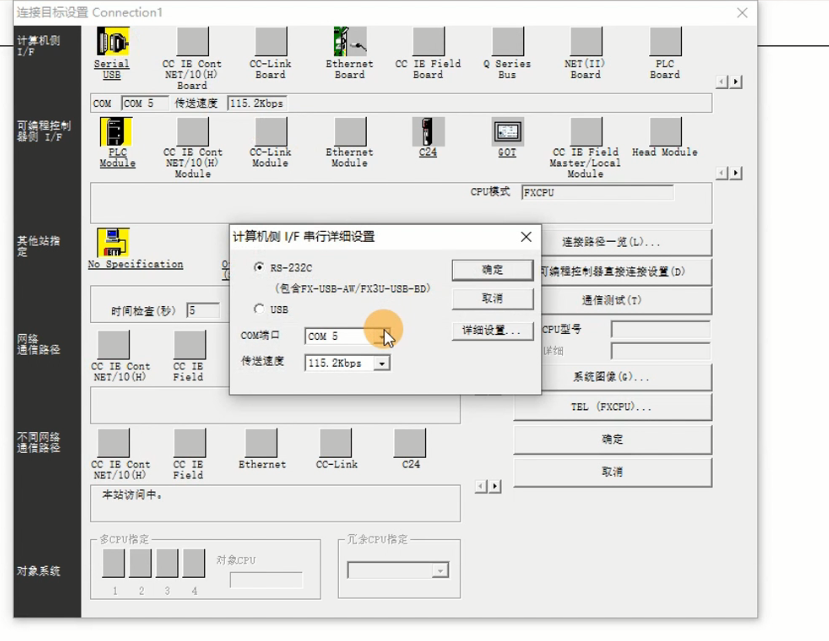Select the CC-Link Board icon

pos(270,43)
